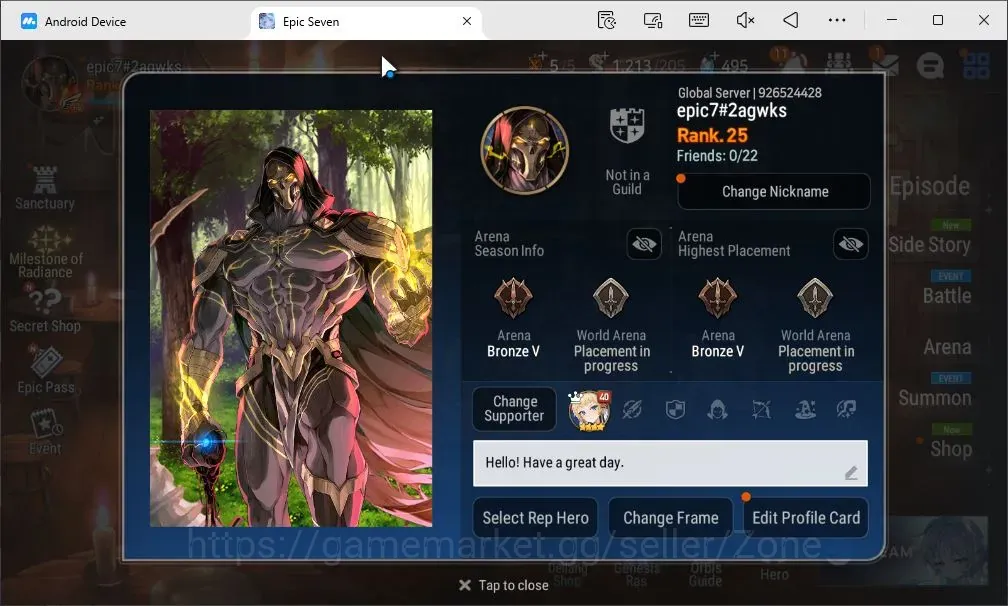This screenshot has width=1008, height=606.
Task: Click the Rank. 25 text
Action: pos(712,136)
